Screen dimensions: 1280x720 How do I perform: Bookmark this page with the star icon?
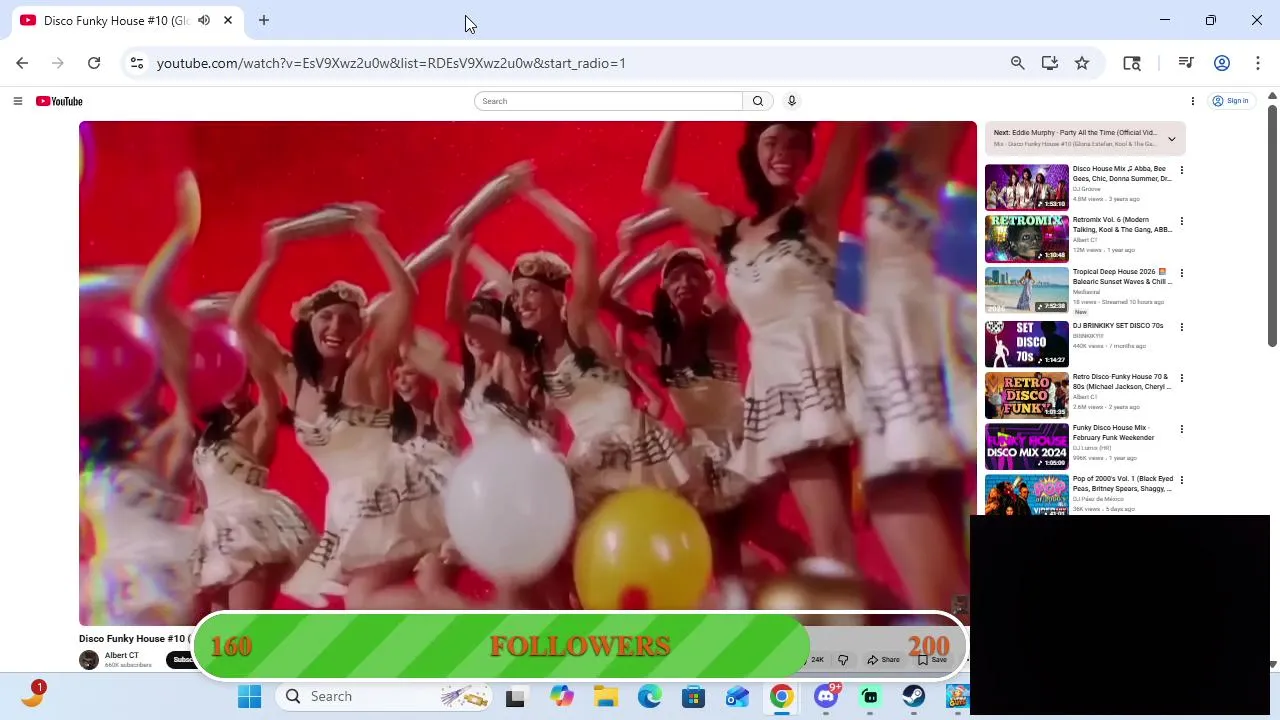click(1082, 63)
